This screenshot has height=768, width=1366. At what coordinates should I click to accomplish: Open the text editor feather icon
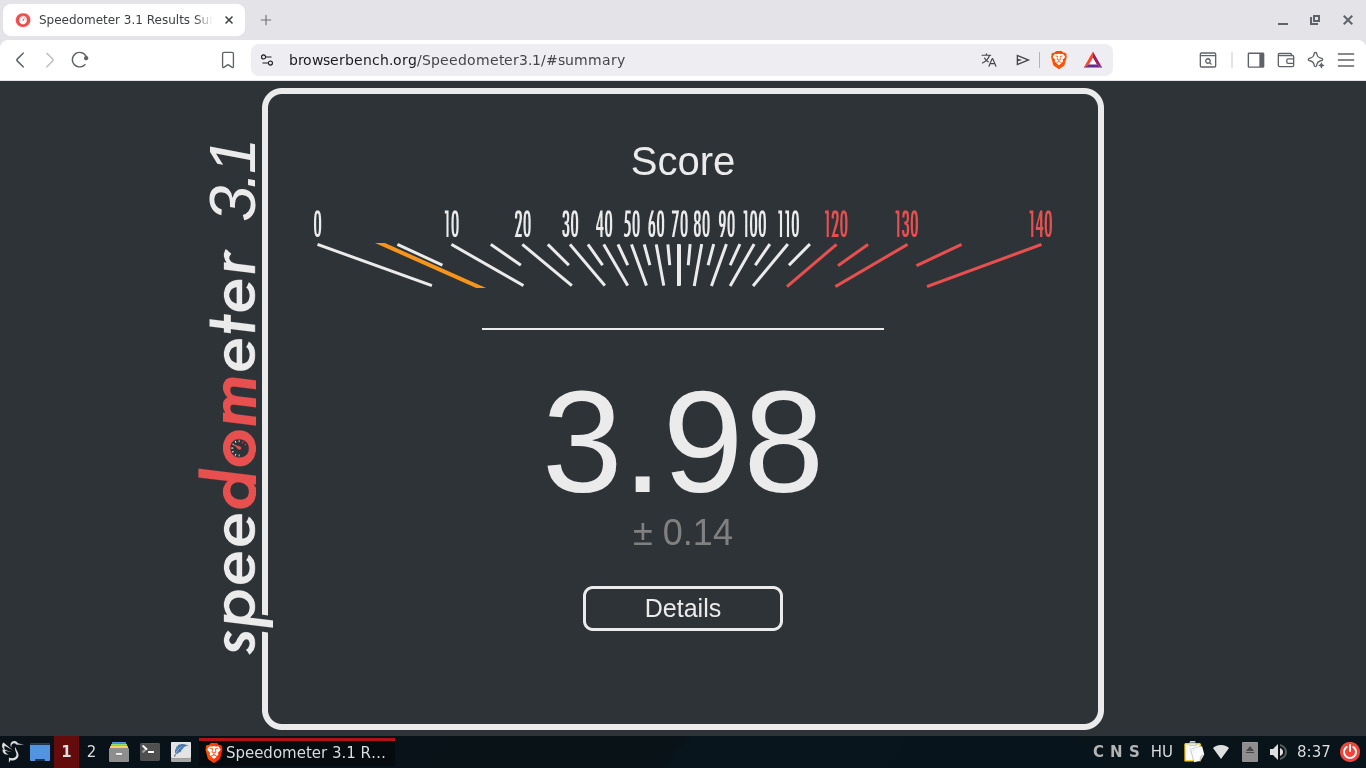(x=181, y=752)
